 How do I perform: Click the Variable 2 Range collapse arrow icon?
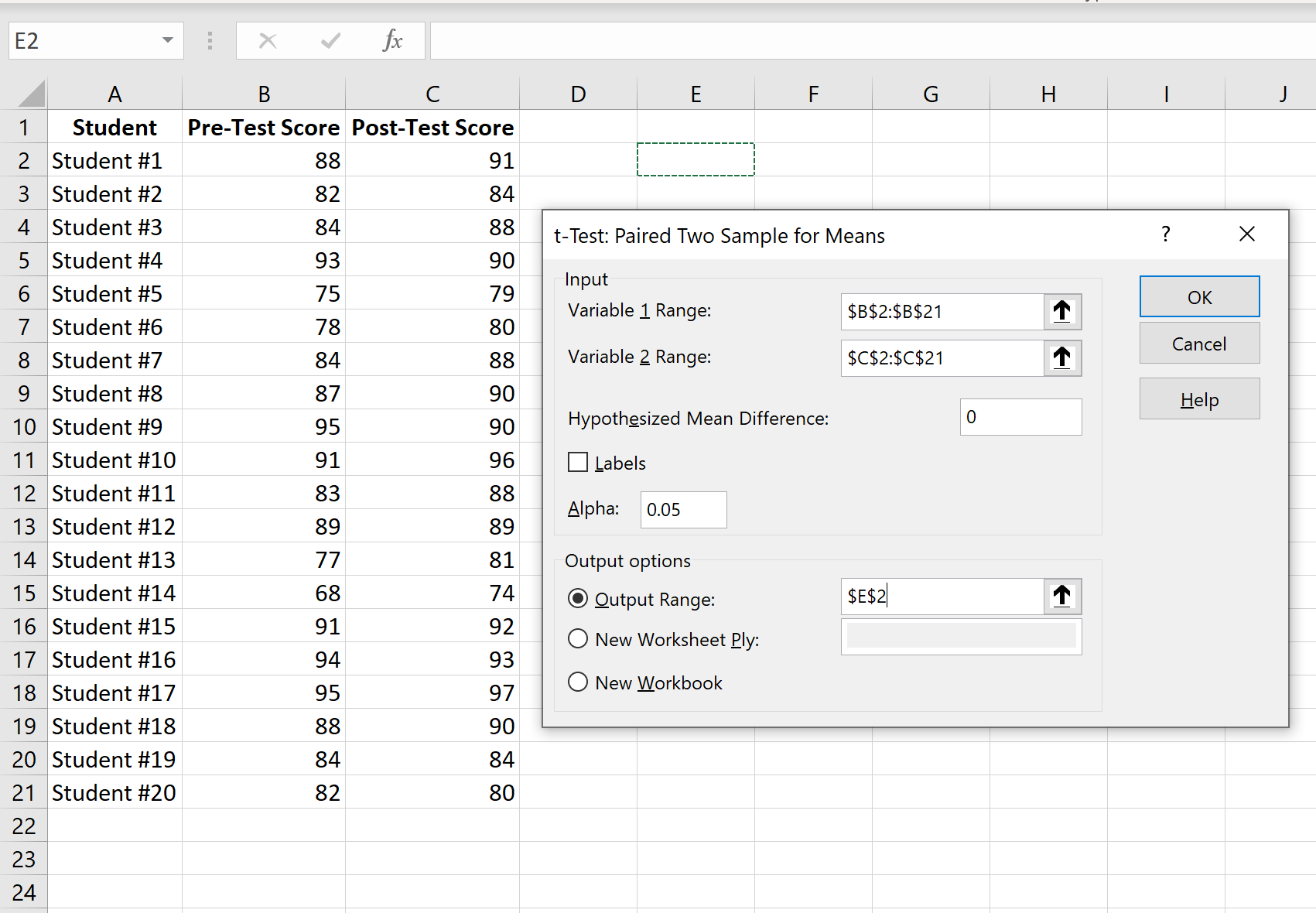(x=1062, y=358)
